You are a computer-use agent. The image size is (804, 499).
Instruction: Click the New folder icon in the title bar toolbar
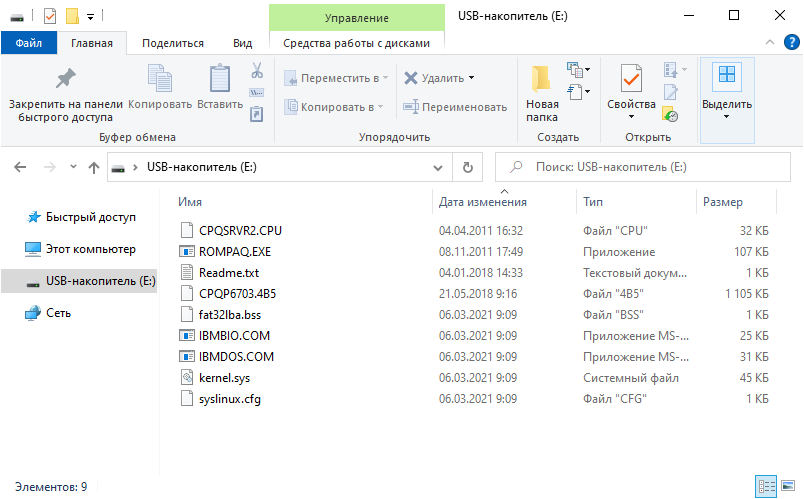(72, 16)
